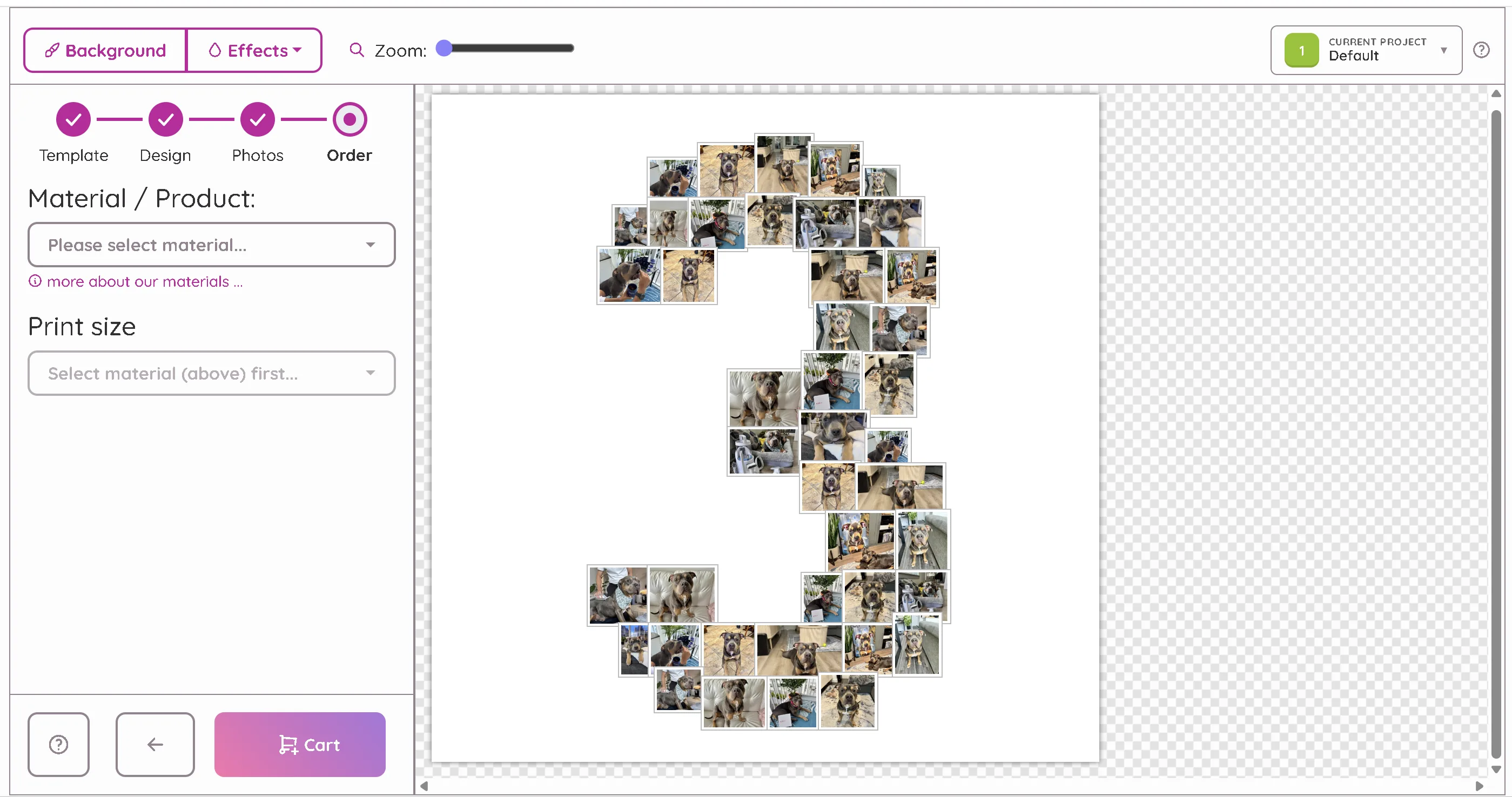Click the help question mark button at bottom

point(59,744)
